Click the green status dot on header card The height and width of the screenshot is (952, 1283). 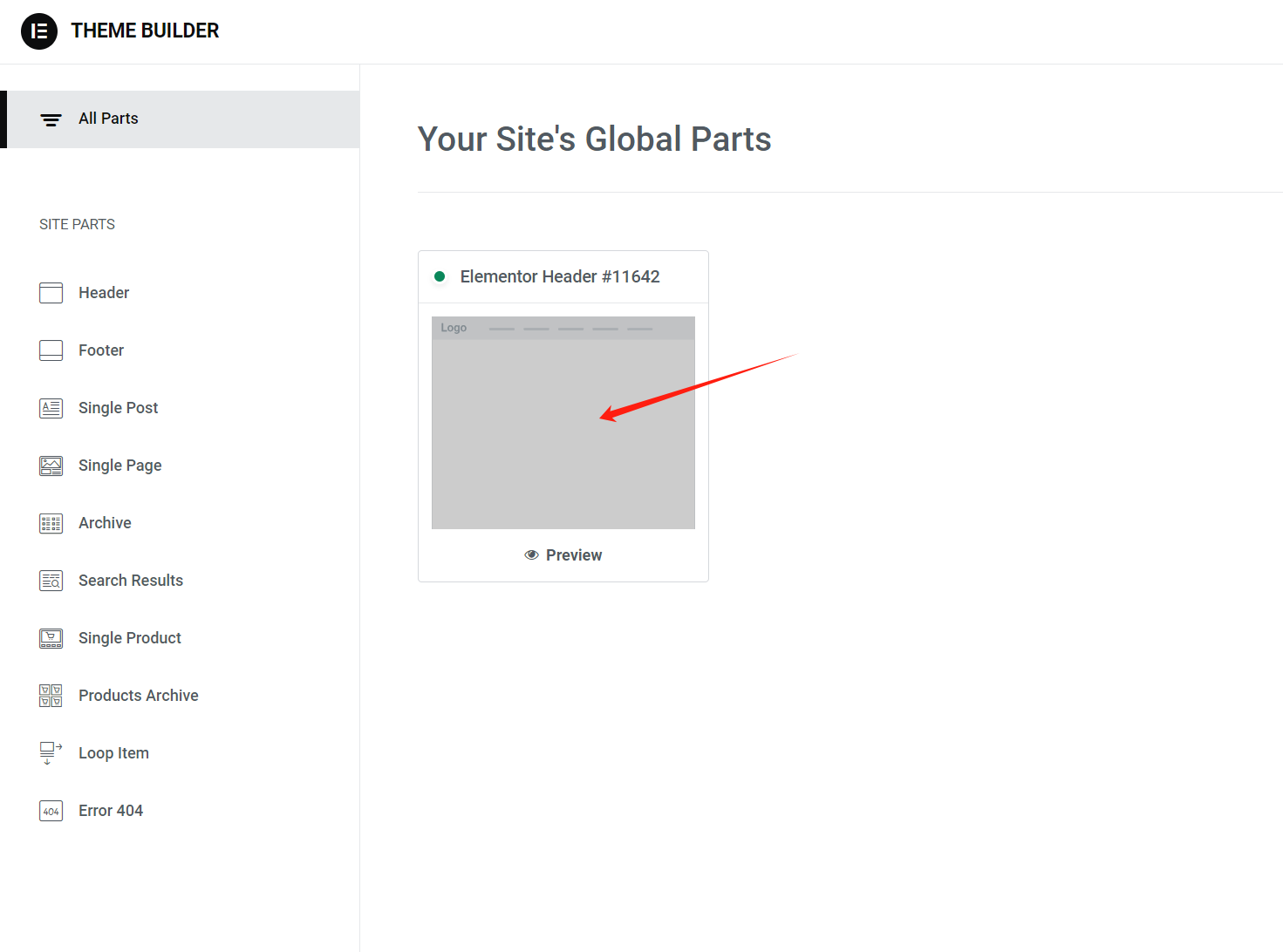pos(441,275)
